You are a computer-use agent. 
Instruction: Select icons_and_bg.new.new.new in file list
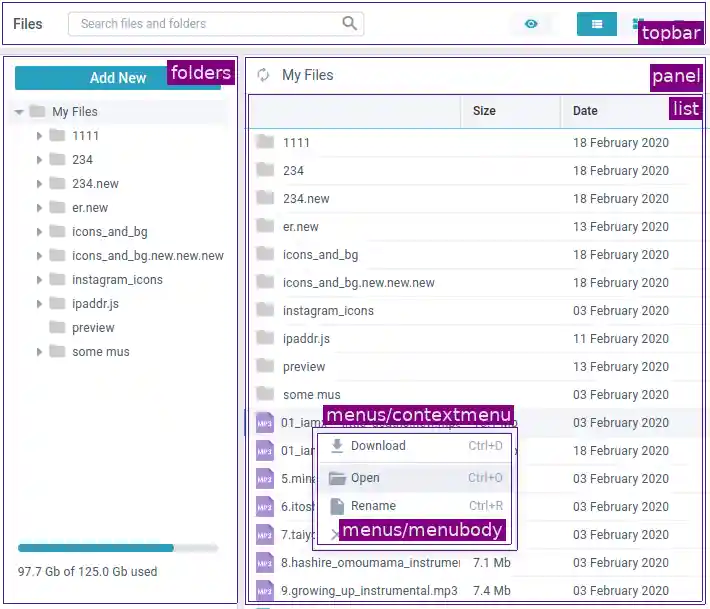tap(359, 283)
